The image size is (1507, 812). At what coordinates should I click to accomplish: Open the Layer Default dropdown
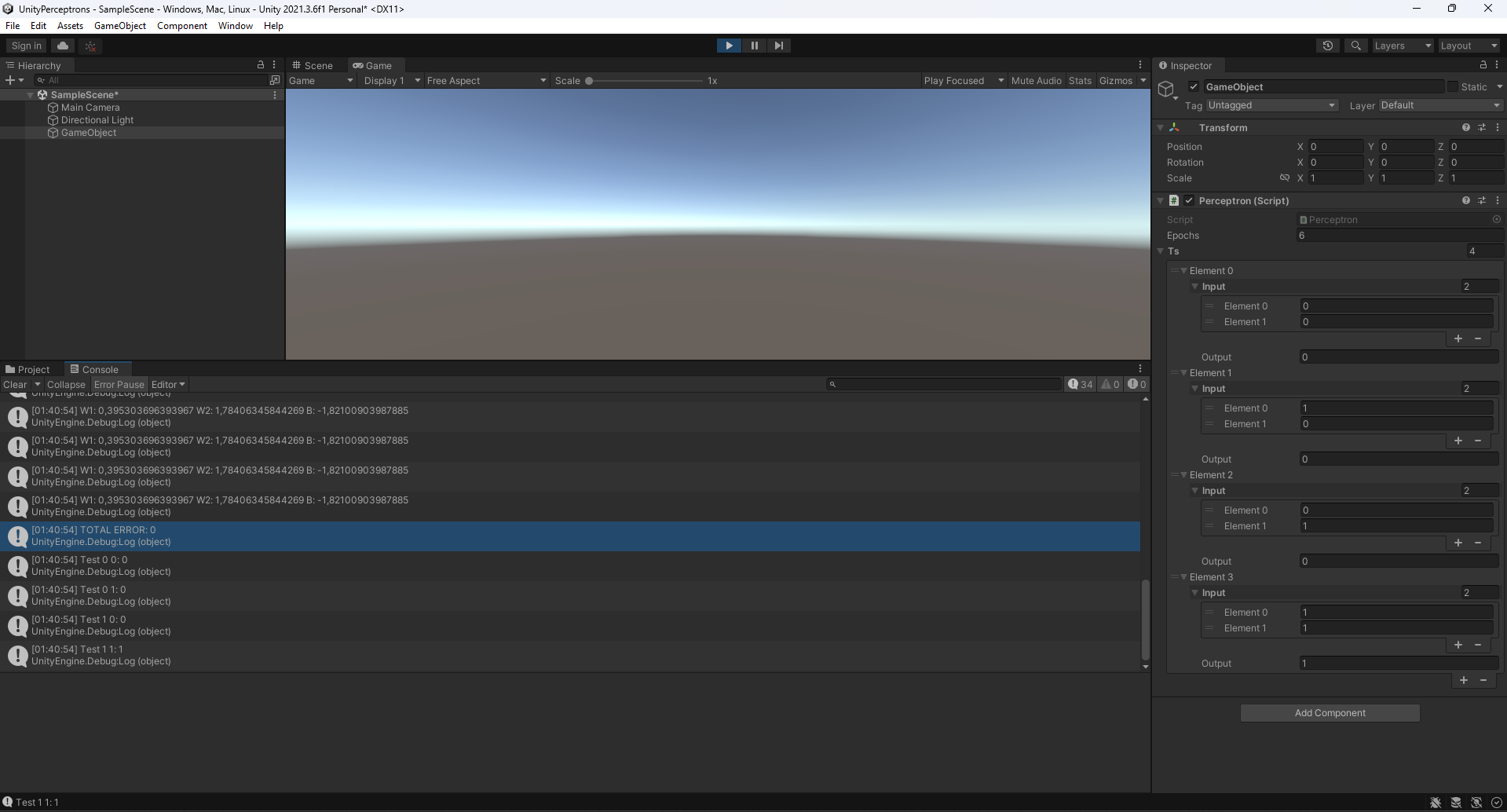point(1440,105)
